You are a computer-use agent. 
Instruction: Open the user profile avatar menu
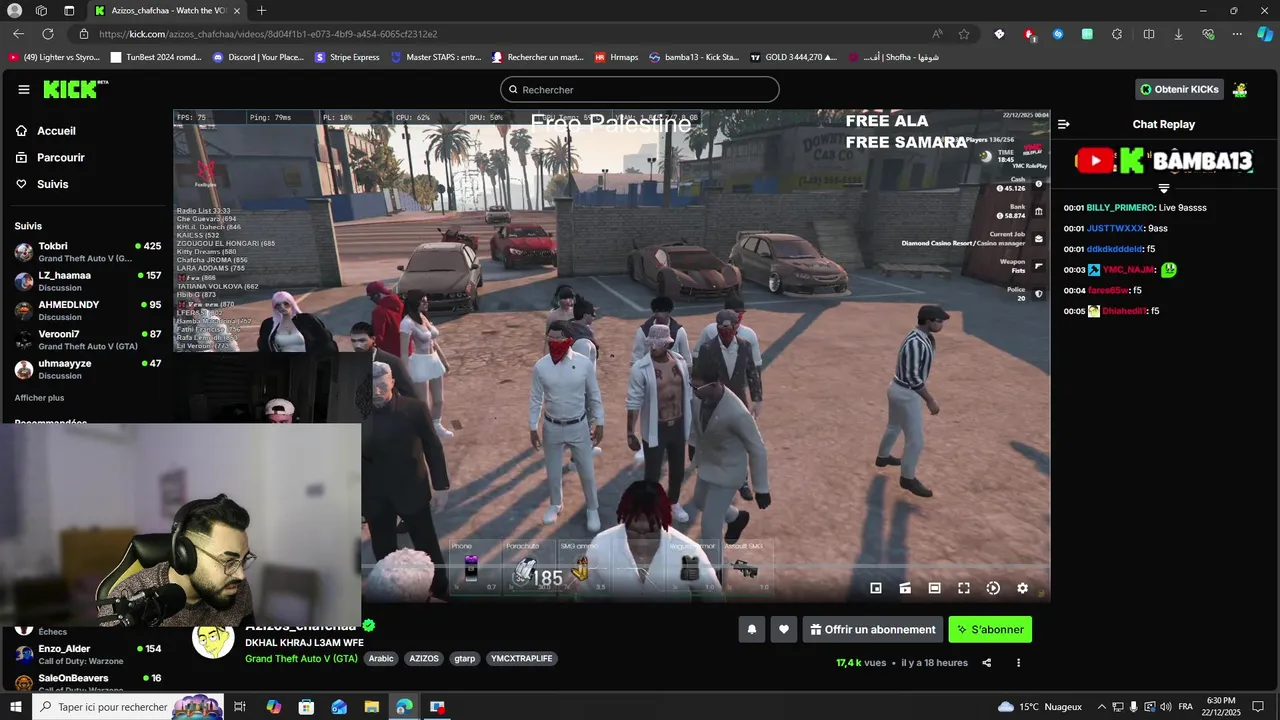1240,89
